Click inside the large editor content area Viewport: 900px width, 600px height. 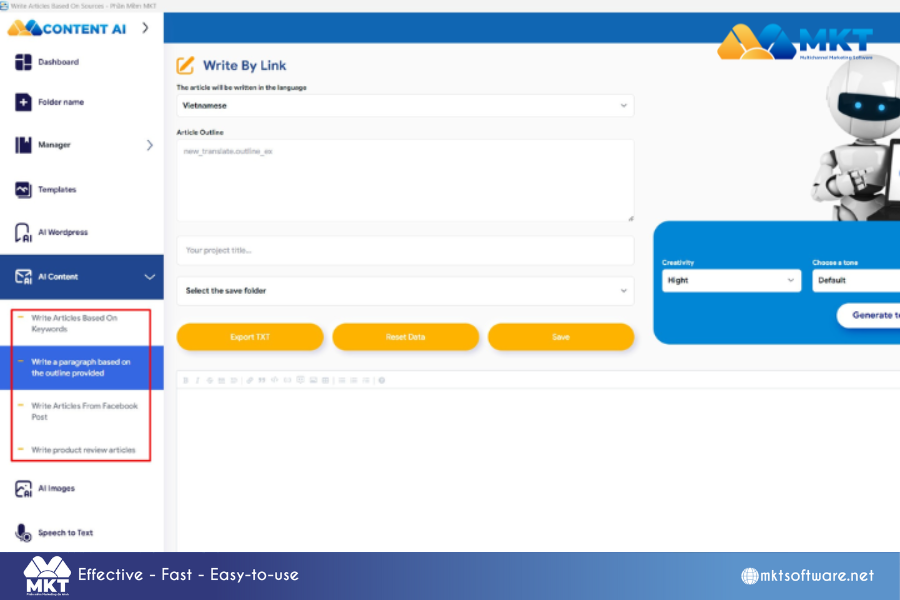click(538, 470)
